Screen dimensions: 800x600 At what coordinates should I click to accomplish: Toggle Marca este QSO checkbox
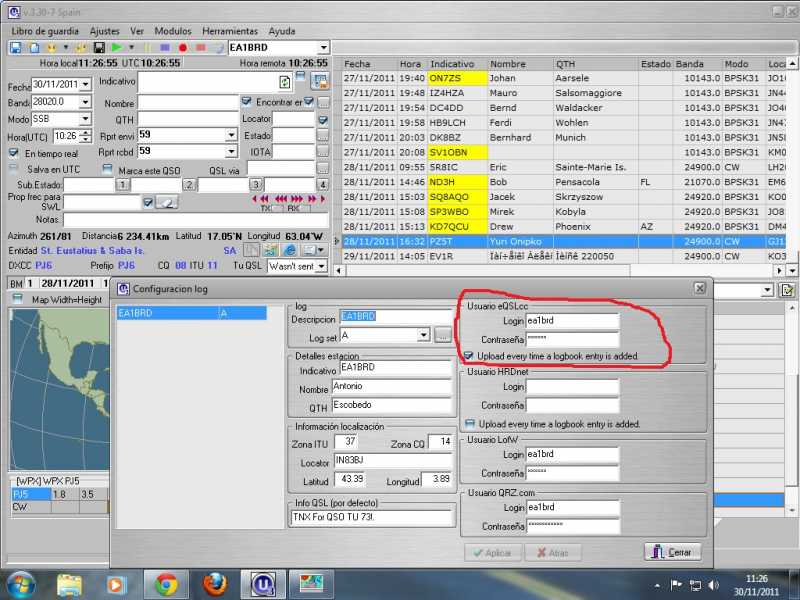pyautogui.click(x=107, y=169)
